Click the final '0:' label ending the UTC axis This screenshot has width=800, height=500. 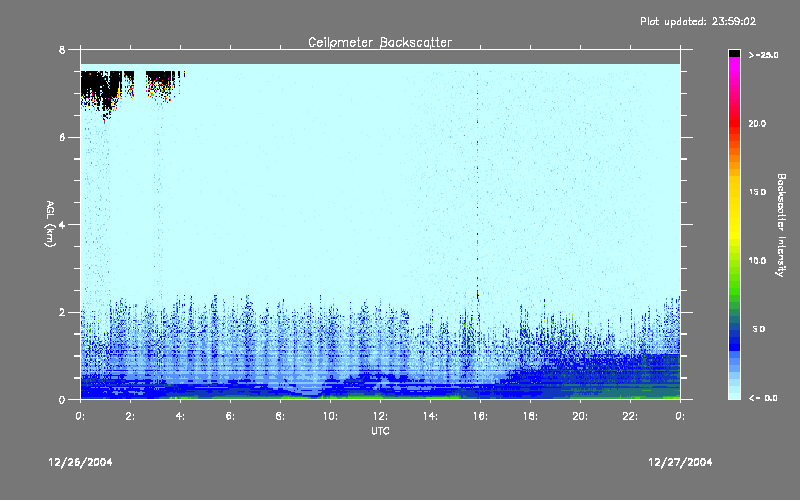[680, 416]
